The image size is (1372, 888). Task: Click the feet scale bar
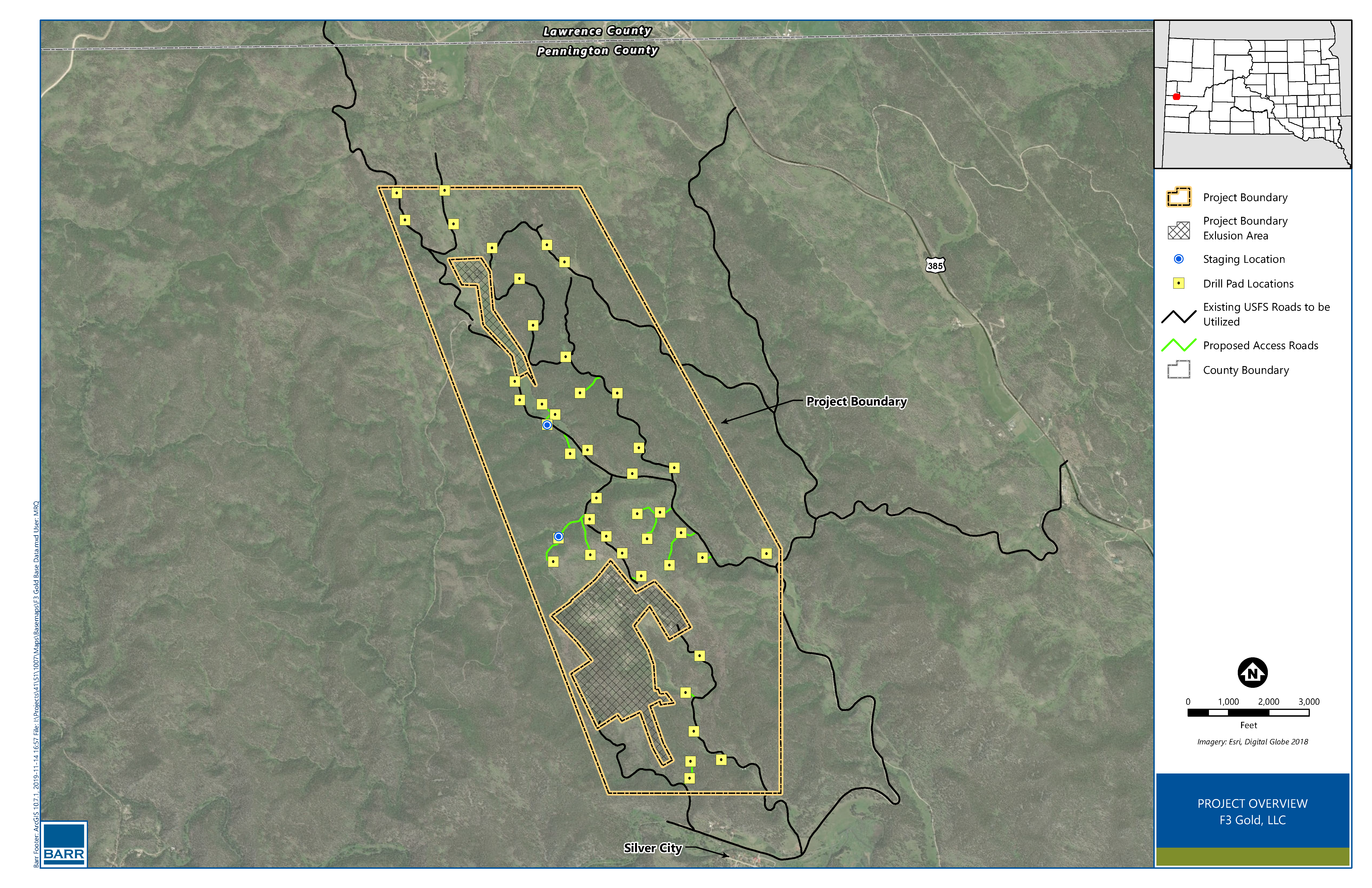[x=1248, y=713]
